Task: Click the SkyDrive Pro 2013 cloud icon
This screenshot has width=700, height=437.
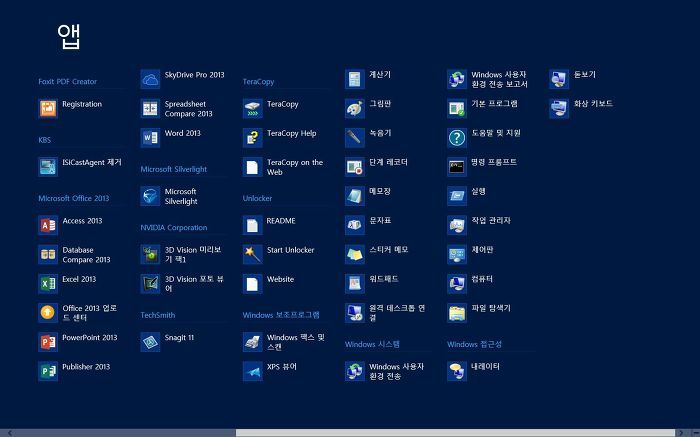Action: pyautogui.click(x=150, y=79)
